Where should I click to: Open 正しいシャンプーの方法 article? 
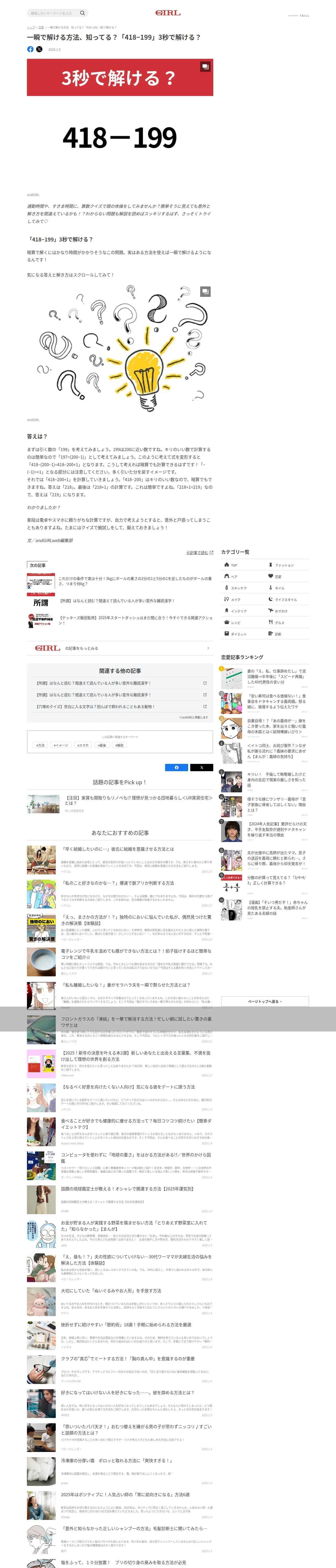tap(120, 1540)
